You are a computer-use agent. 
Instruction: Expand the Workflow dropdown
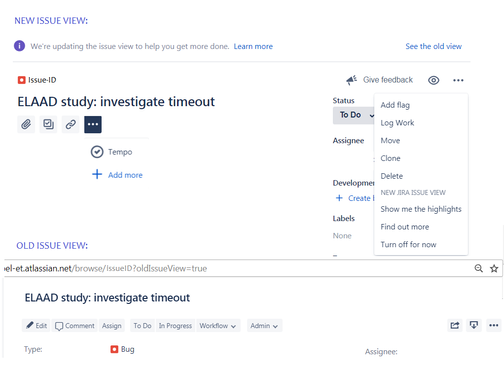tap(218, 326)
